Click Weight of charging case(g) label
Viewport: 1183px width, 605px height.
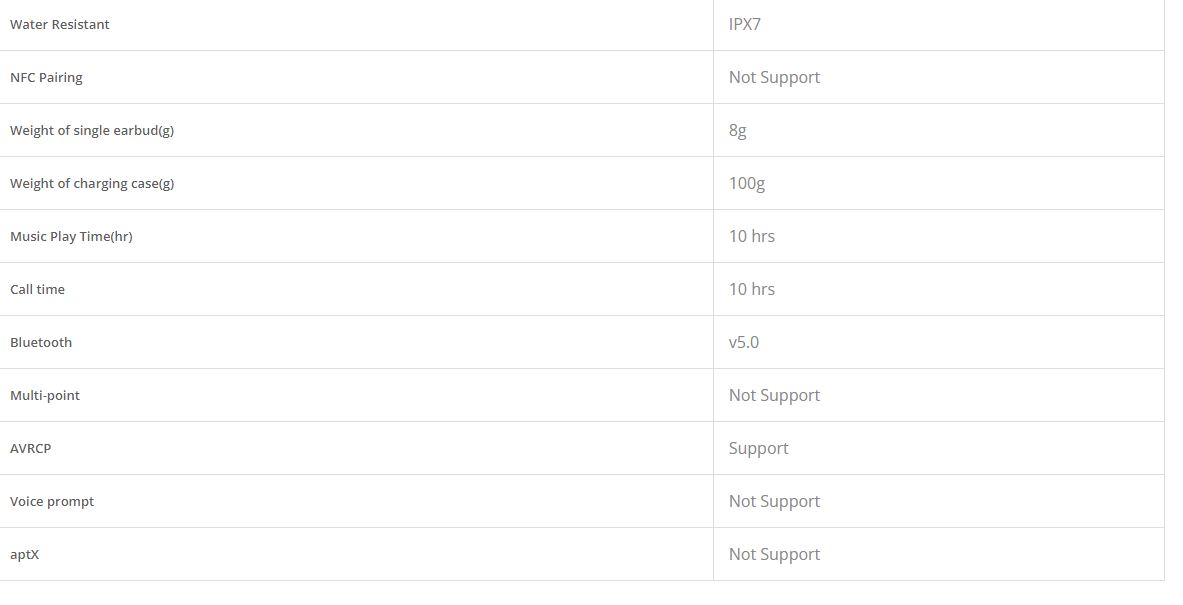click(92, 183)
